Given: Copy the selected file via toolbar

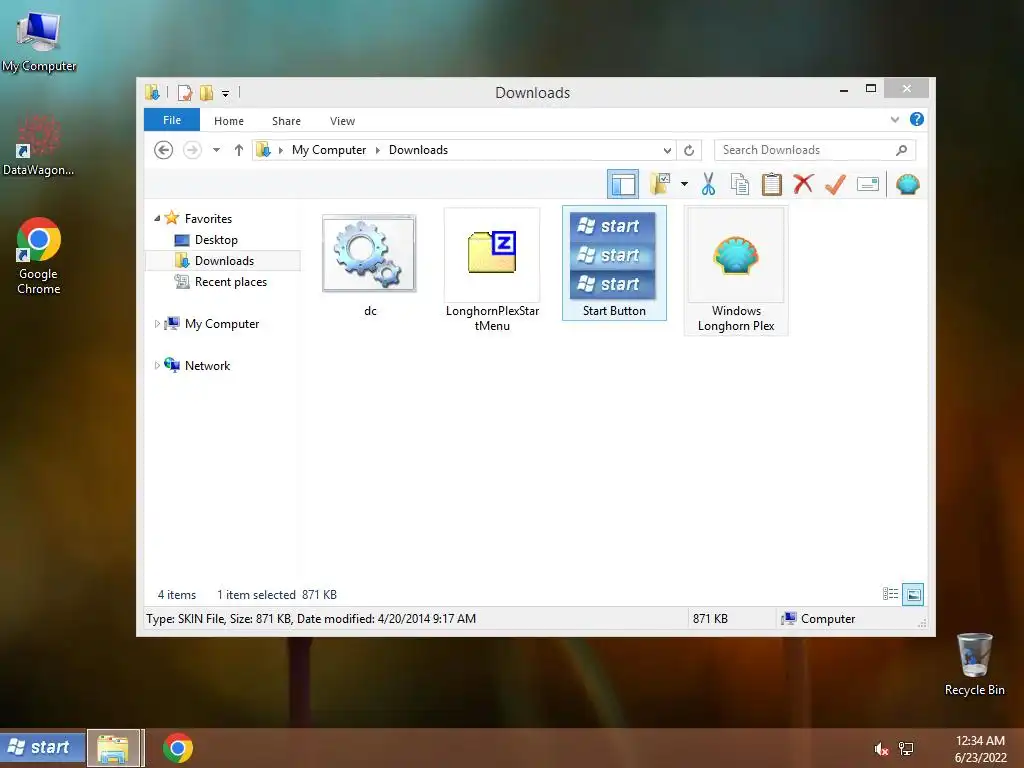Looking at the screenshot, I should (739, 184).
